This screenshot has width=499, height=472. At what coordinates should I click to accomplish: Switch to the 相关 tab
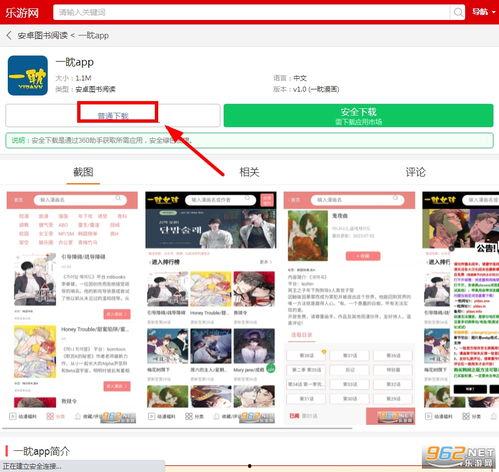(249, 172)
